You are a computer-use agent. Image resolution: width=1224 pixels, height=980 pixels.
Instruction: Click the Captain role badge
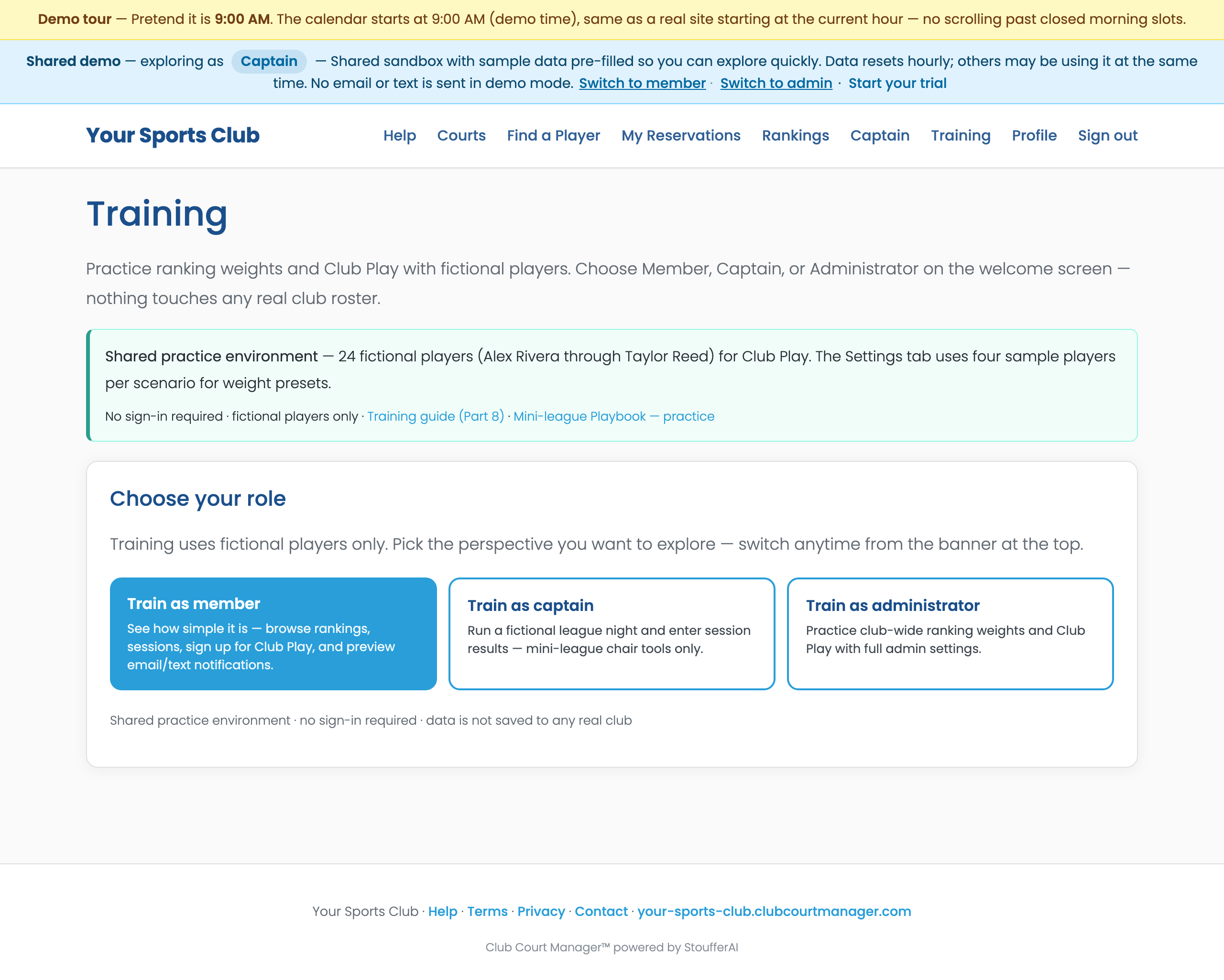tap(269, 61)
